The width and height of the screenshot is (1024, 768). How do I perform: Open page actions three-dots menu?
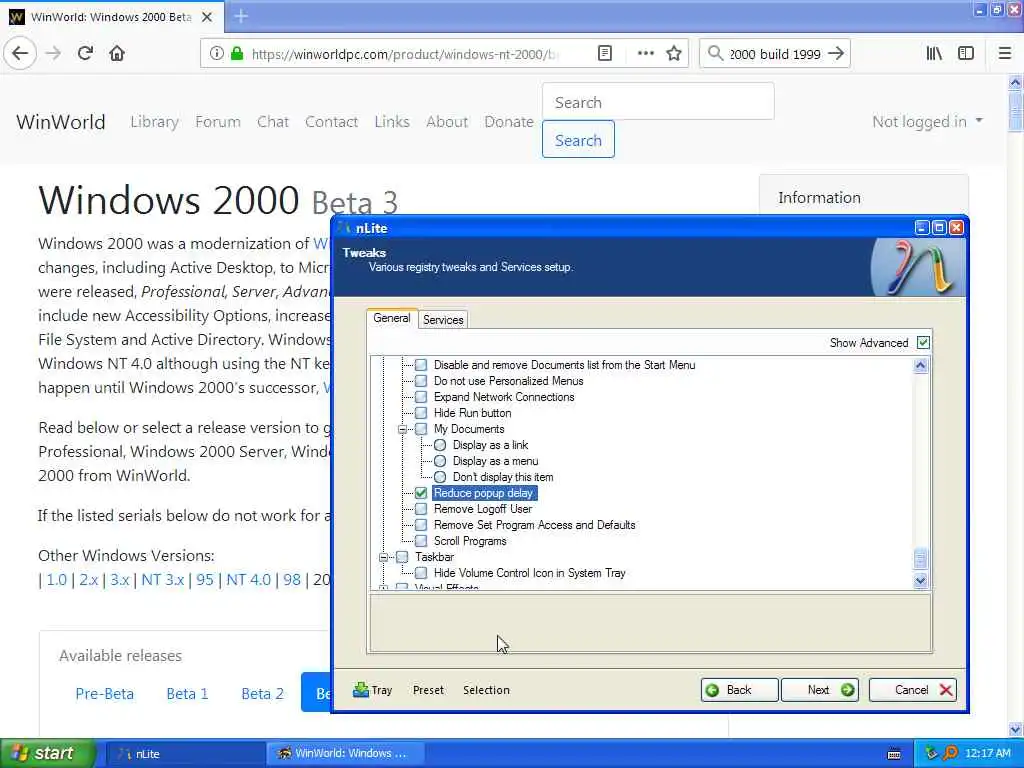tap(645, 54)
